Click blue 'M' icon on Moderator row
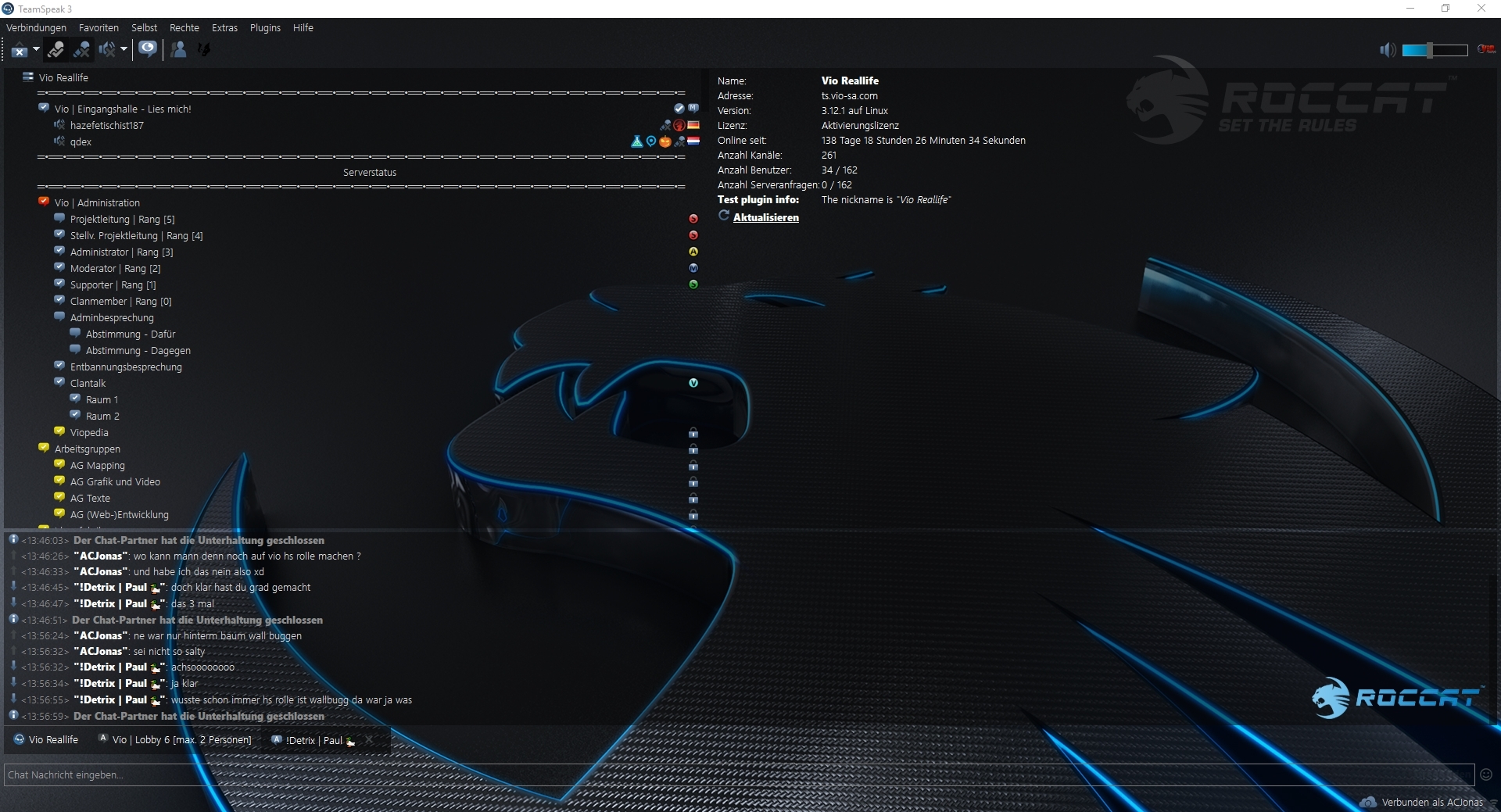Screen dimensions: 1501x812 click(693, 268)
